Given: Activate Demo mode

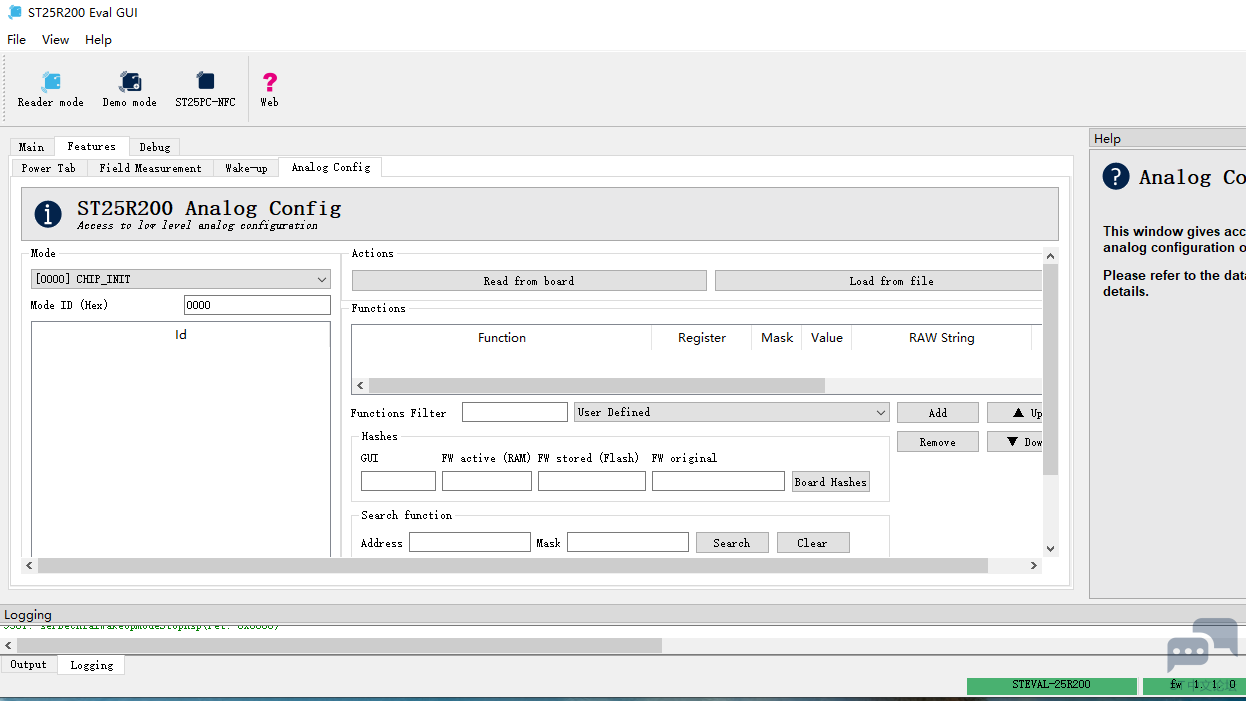Looking at the screenshot, I should [x=130, y=89].
